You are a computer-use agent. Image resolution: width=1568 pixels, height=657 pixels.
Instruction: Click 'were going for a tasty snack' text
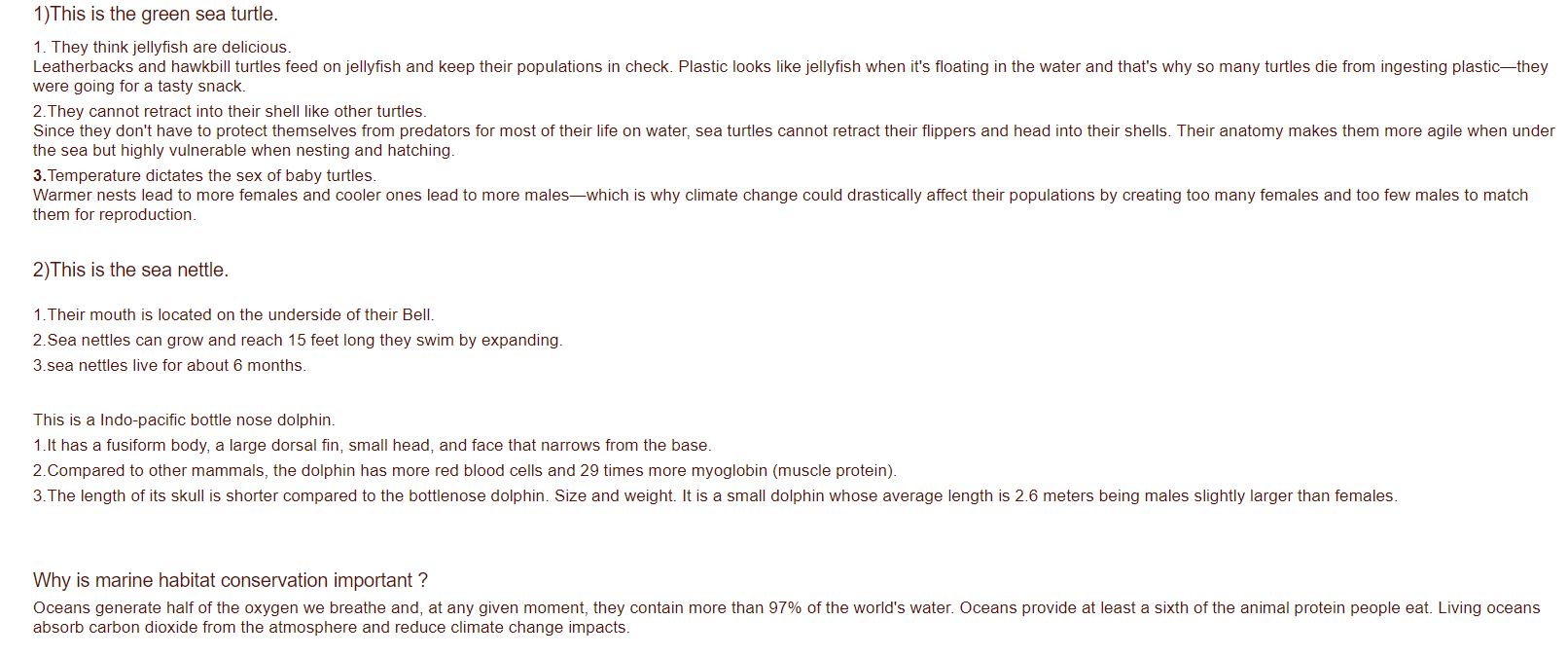pos(139,87)
